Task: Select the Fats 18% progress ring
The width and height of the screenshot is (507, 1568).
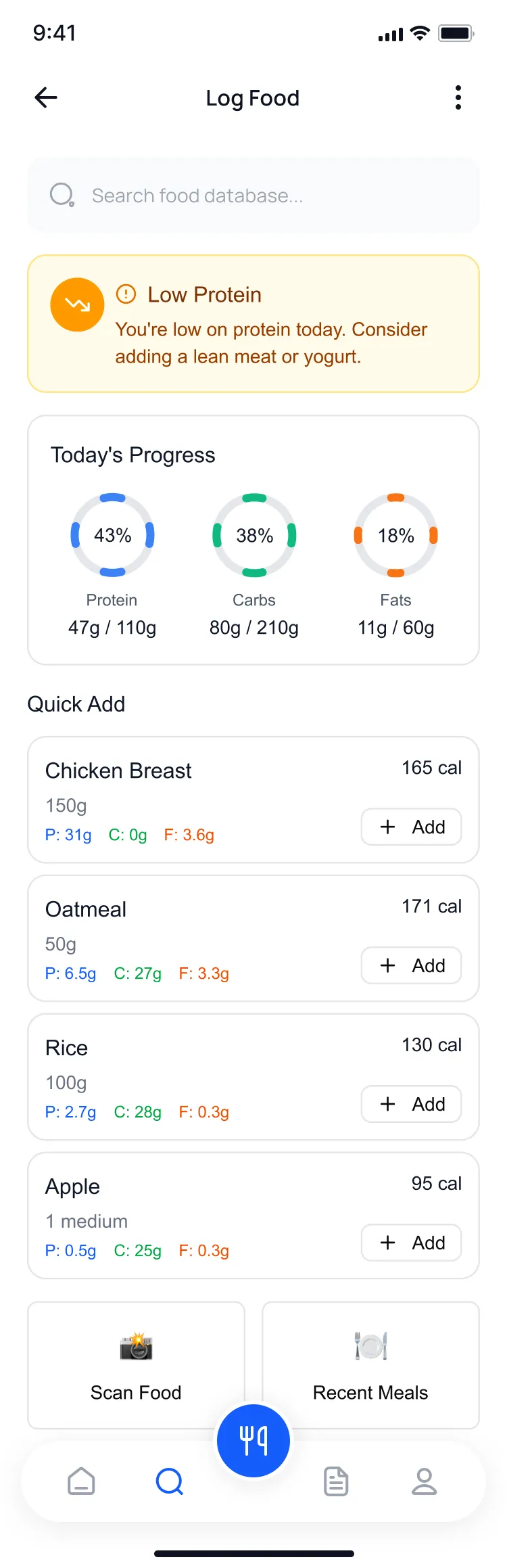Action: 396,535
